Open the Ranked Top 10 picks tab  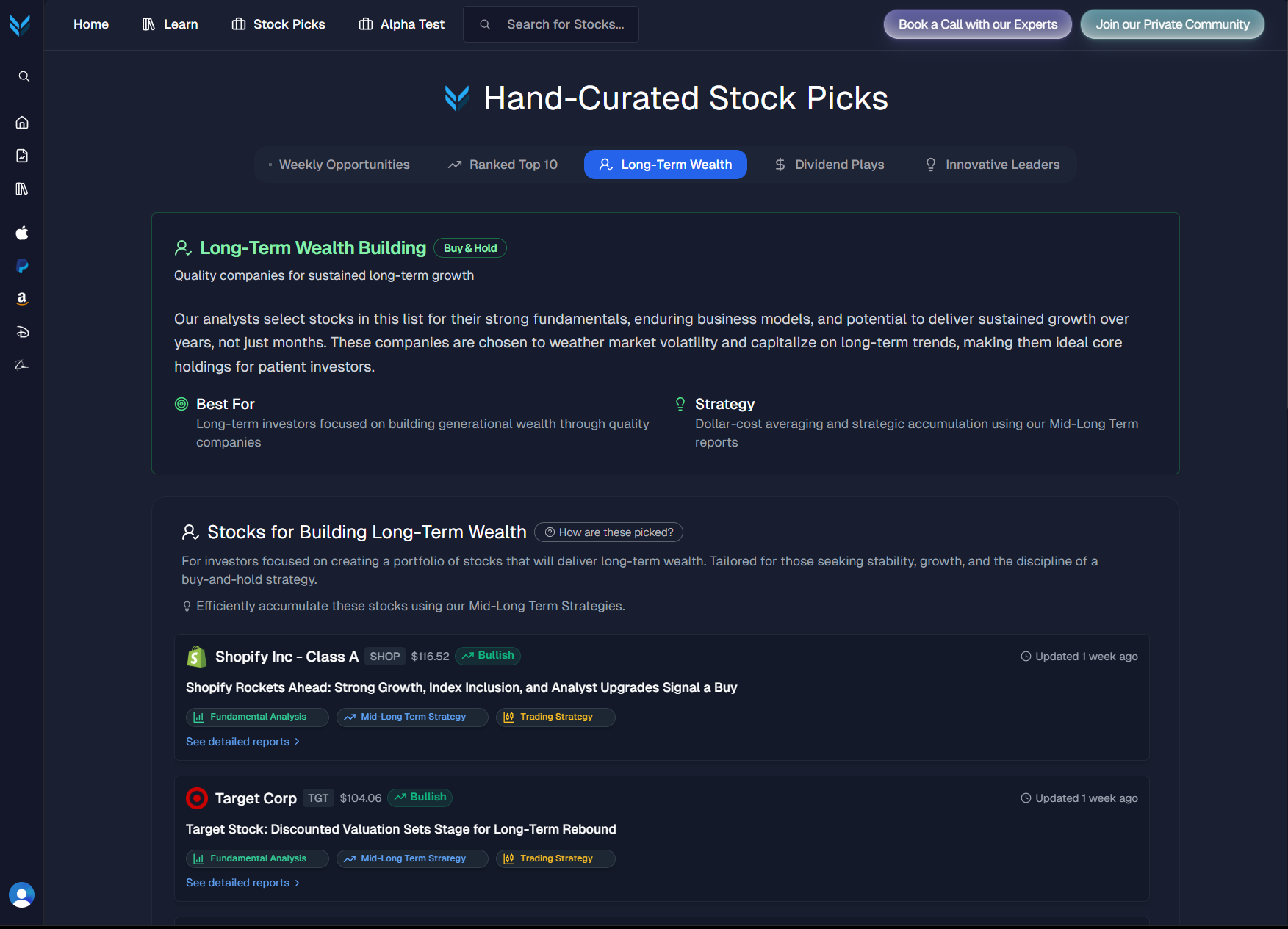tap(503, 164)
